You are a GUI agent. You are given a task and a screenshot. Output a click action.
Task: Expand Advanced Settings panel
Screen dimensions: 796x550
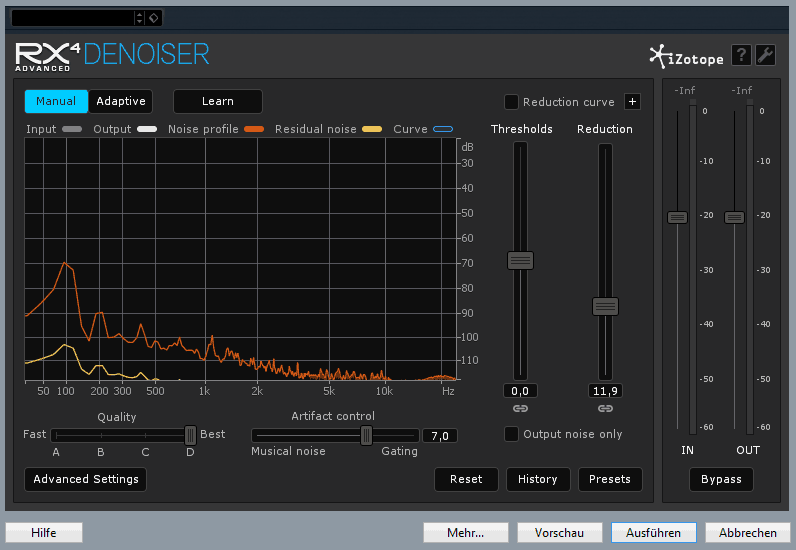coord(86,479)
